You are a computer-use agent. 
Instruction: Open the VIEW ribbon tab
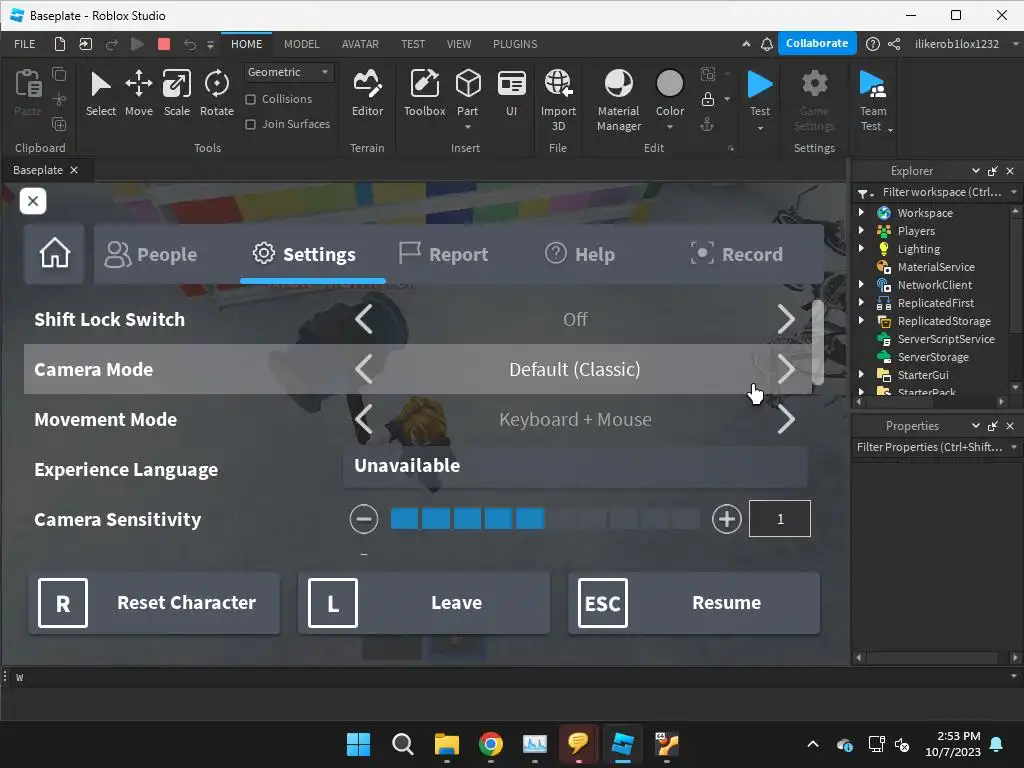(458, 44)
